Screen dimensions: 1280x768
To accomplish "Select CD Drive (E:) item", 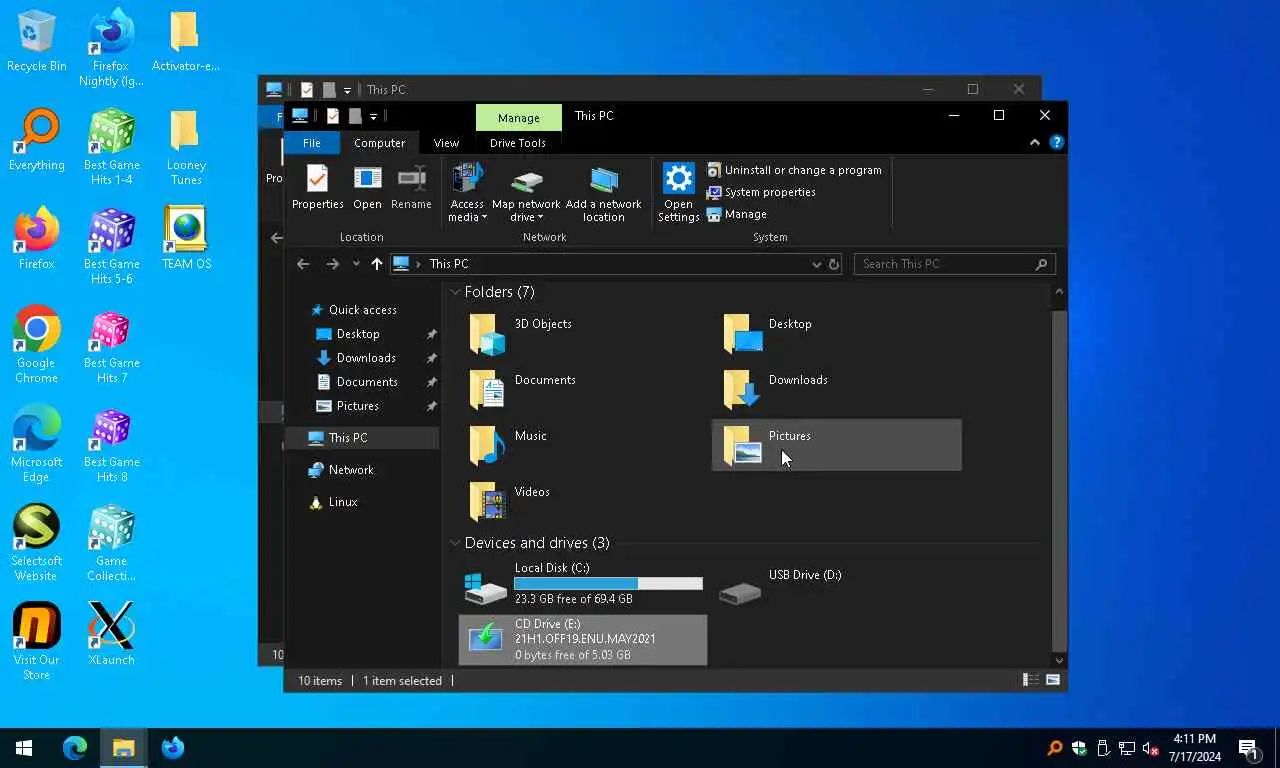I will tap(582, 640).
